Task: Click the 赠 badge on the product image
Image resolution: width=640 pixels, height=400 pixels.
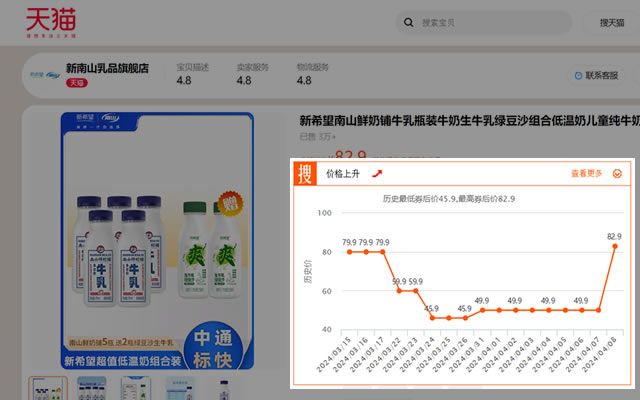Action: tap(231, 203)
